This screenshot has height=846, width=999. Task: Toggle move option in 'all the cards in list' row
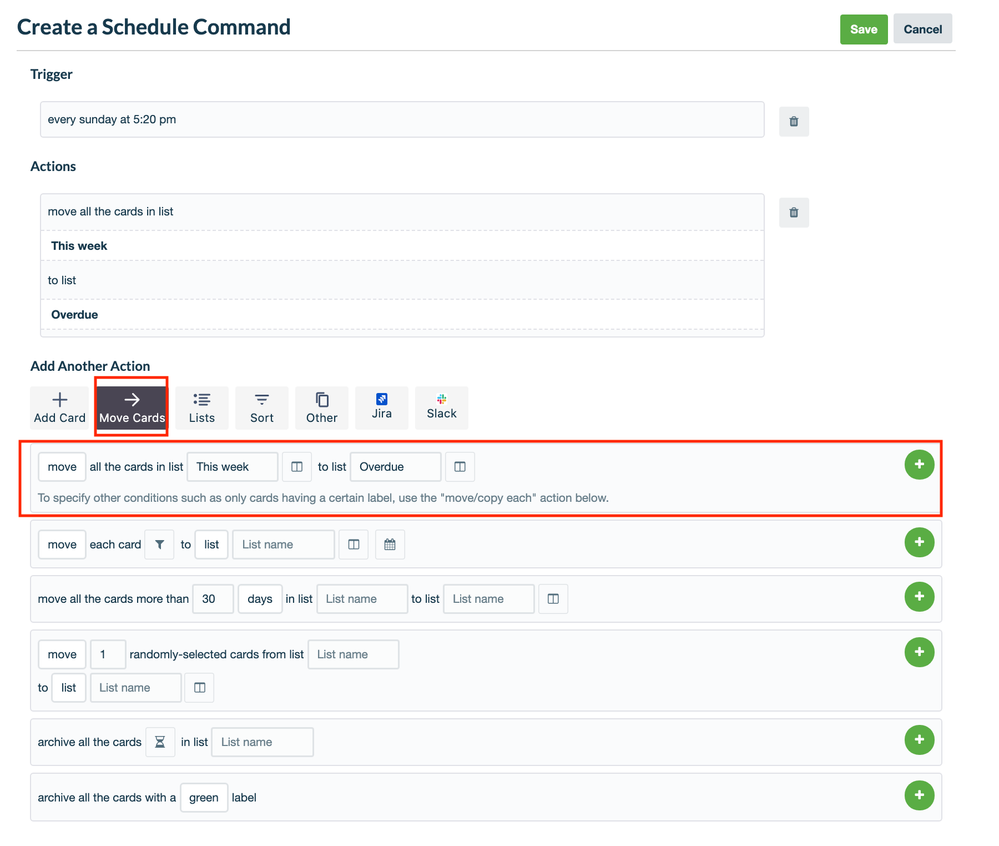point(62,467)
